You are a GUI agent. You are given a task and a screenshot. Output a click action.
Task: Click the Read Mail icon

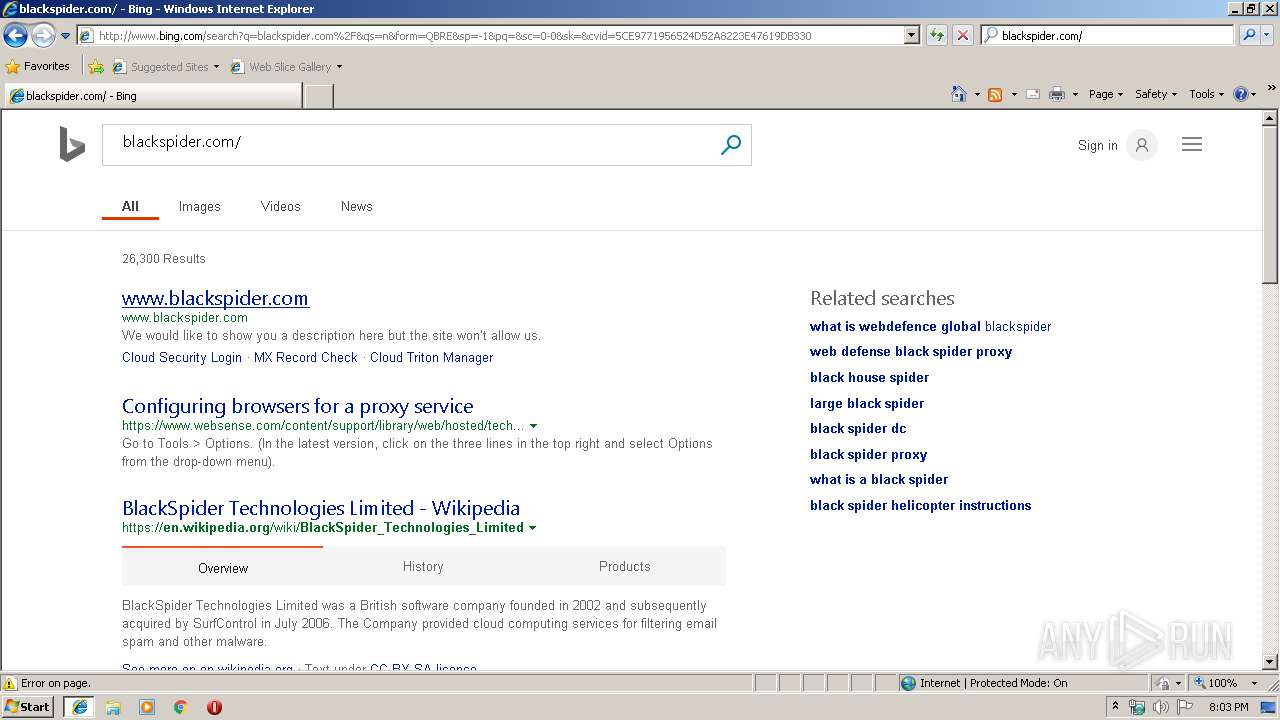[1033, 94]
